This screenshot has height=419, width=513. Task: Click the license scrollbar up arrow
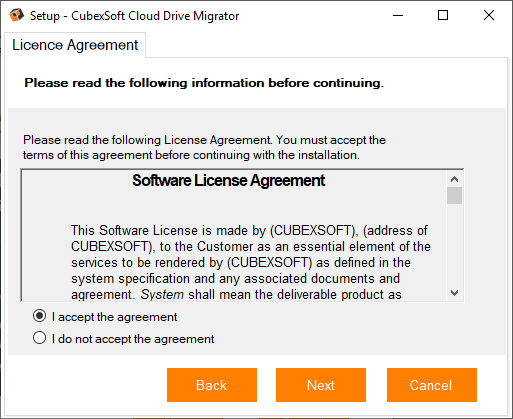454,179
